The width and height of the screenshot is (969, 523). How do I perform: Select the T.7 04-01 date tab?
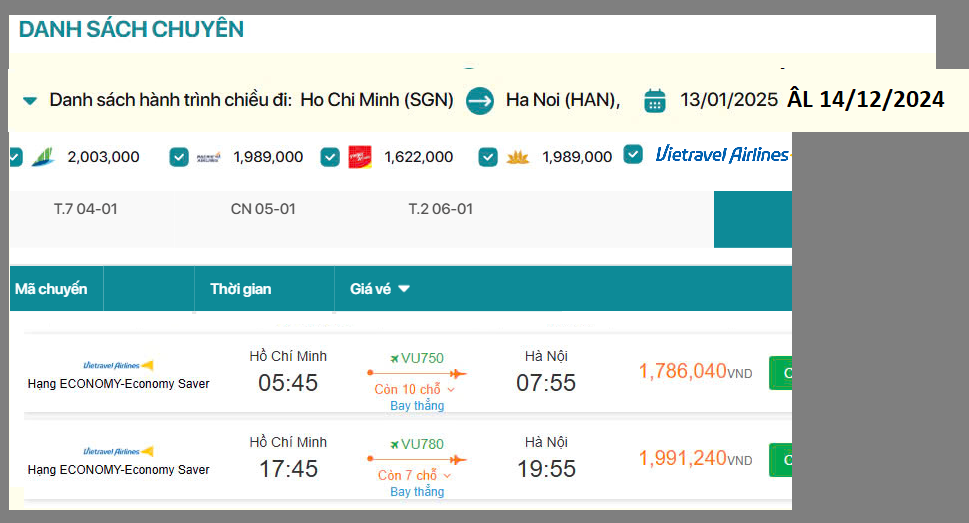86,209
